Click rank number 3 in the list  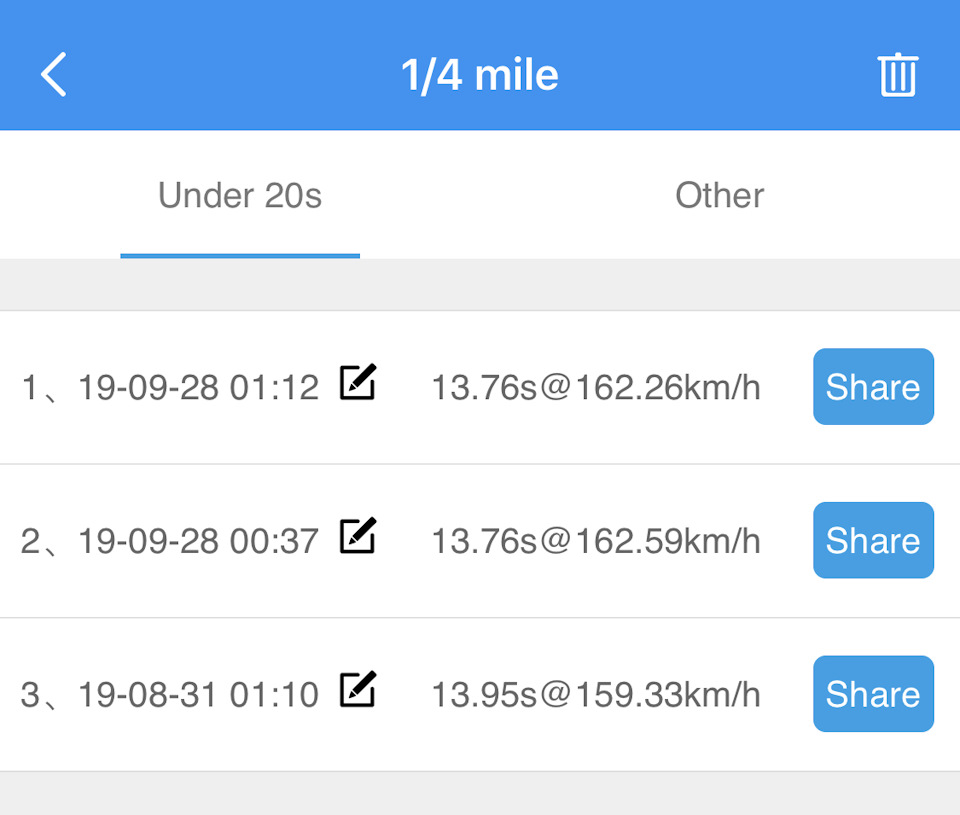tap(31, 695)
